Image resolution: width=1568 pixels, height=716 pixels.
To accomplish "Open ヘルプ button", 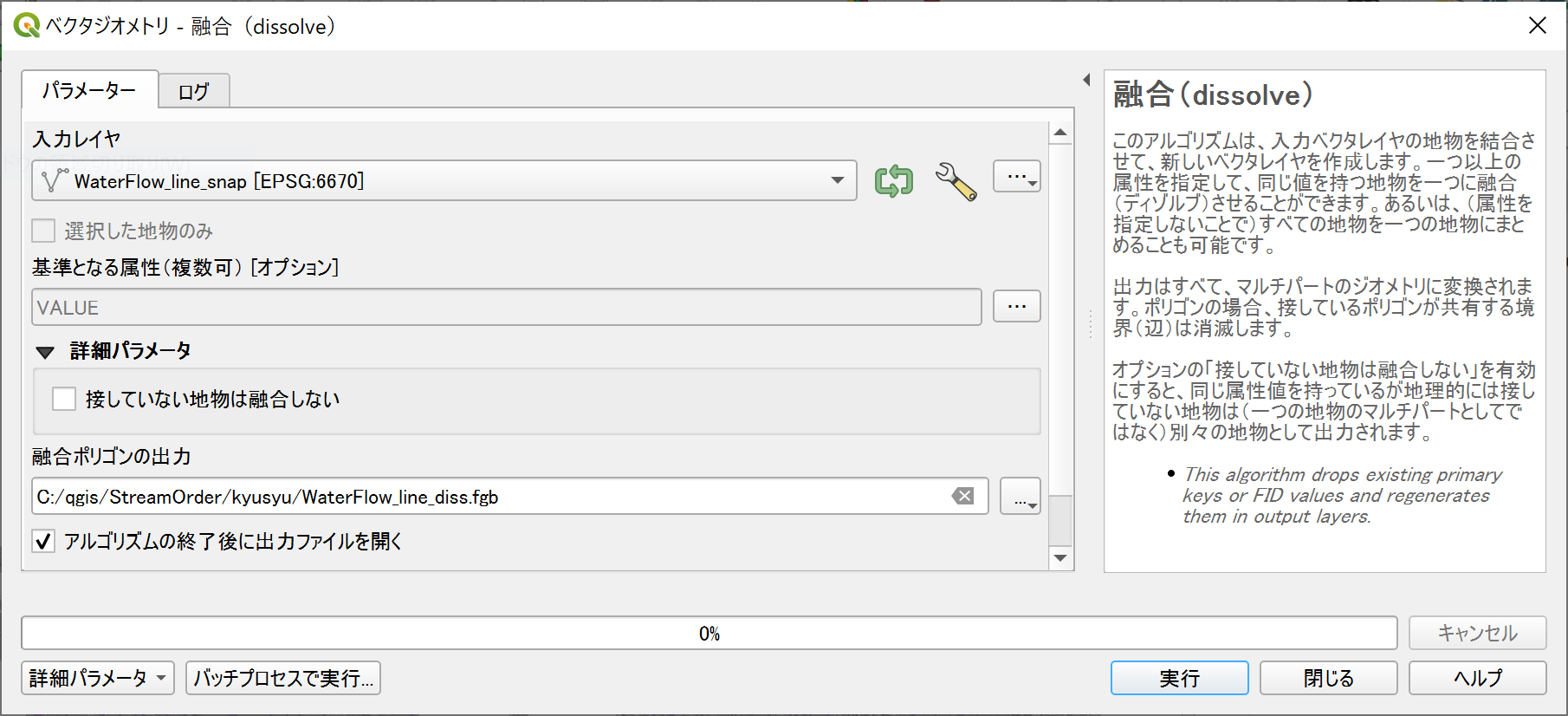I will coord(1477,678).
